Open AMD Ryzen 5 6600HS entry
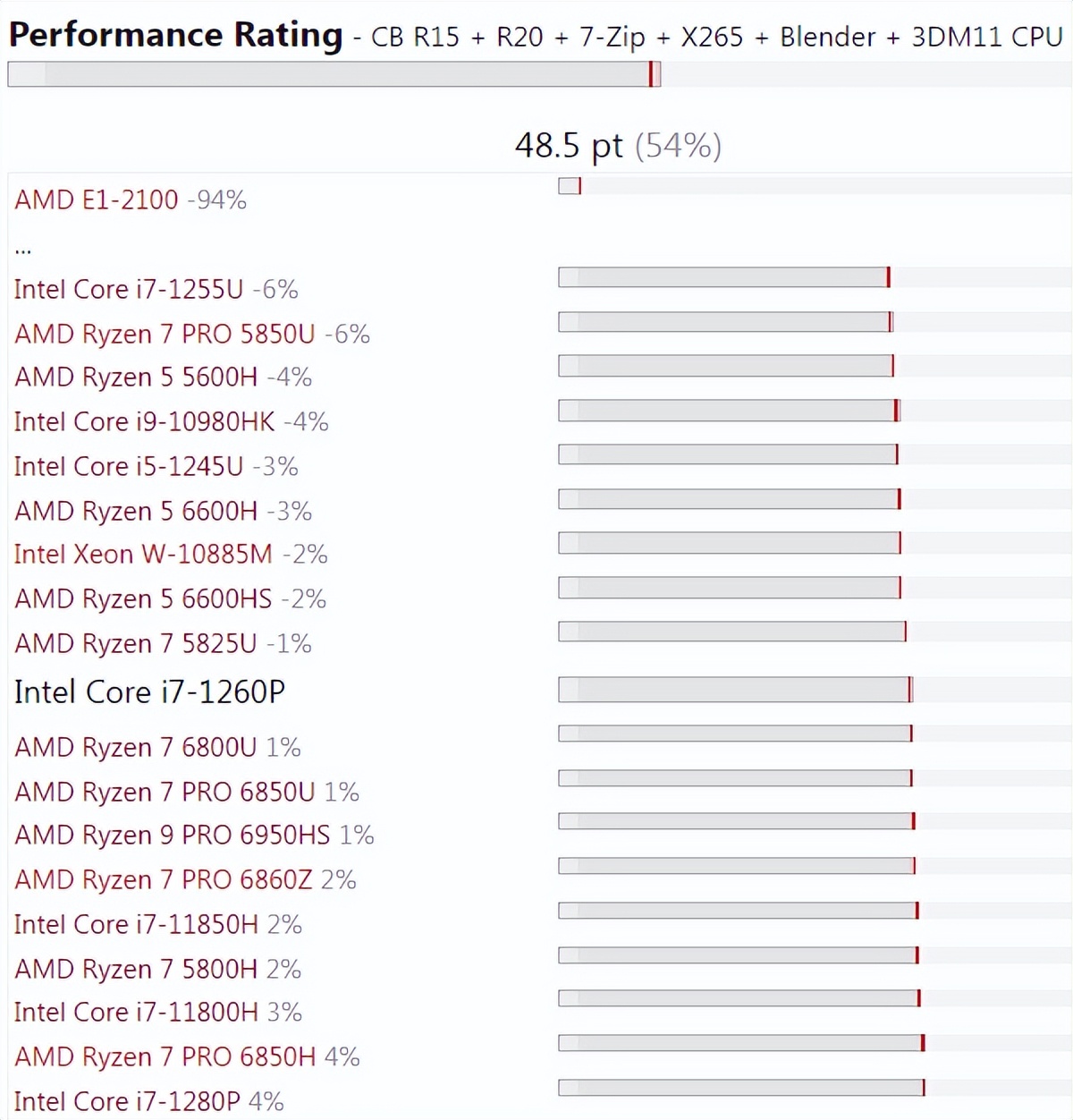The width and height of the screenshot is (1073, 1120). 143,598
